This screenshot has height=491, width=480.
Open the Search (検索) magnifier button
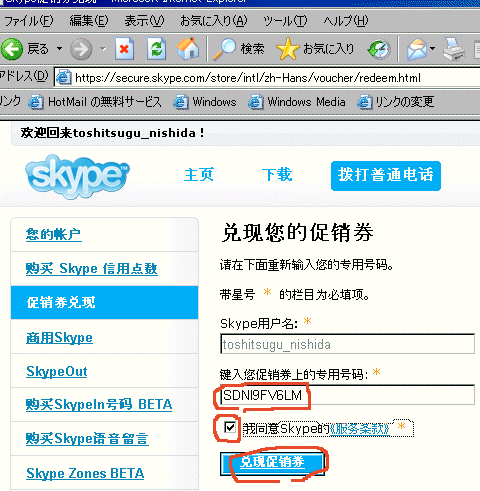point(239,49)
